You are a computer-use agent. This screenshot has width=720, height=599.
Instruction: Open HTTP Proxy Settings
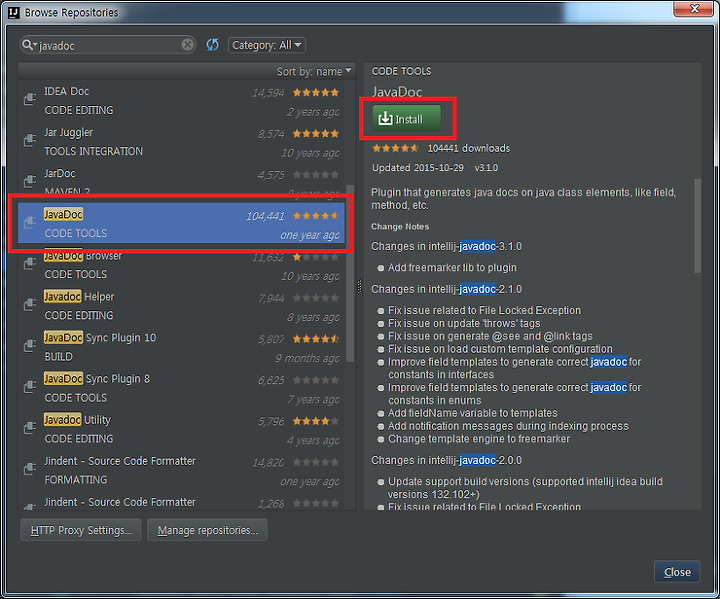tap(81, 530)
